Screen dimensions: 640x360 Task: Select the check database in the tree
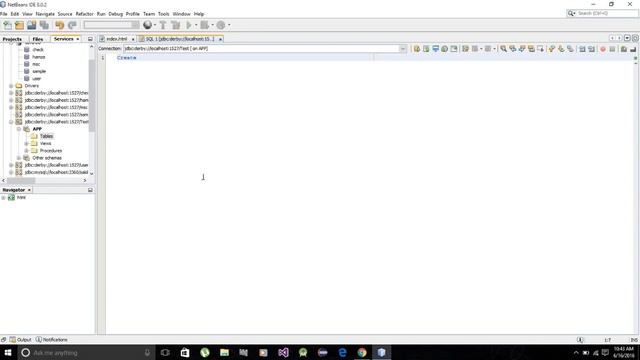38,50
